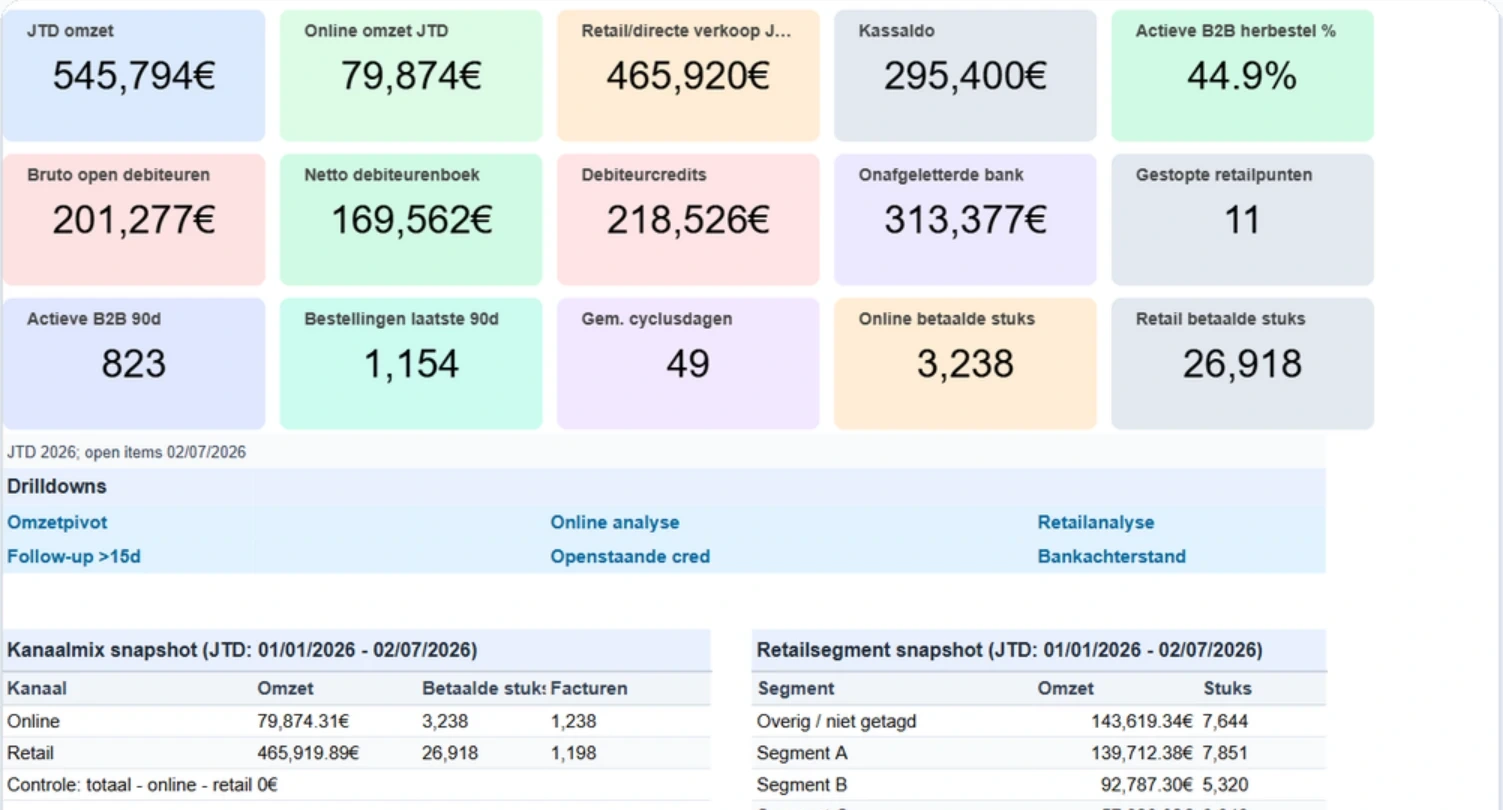
Task: Click the Betaalde stuks column header
Action: 484,688
